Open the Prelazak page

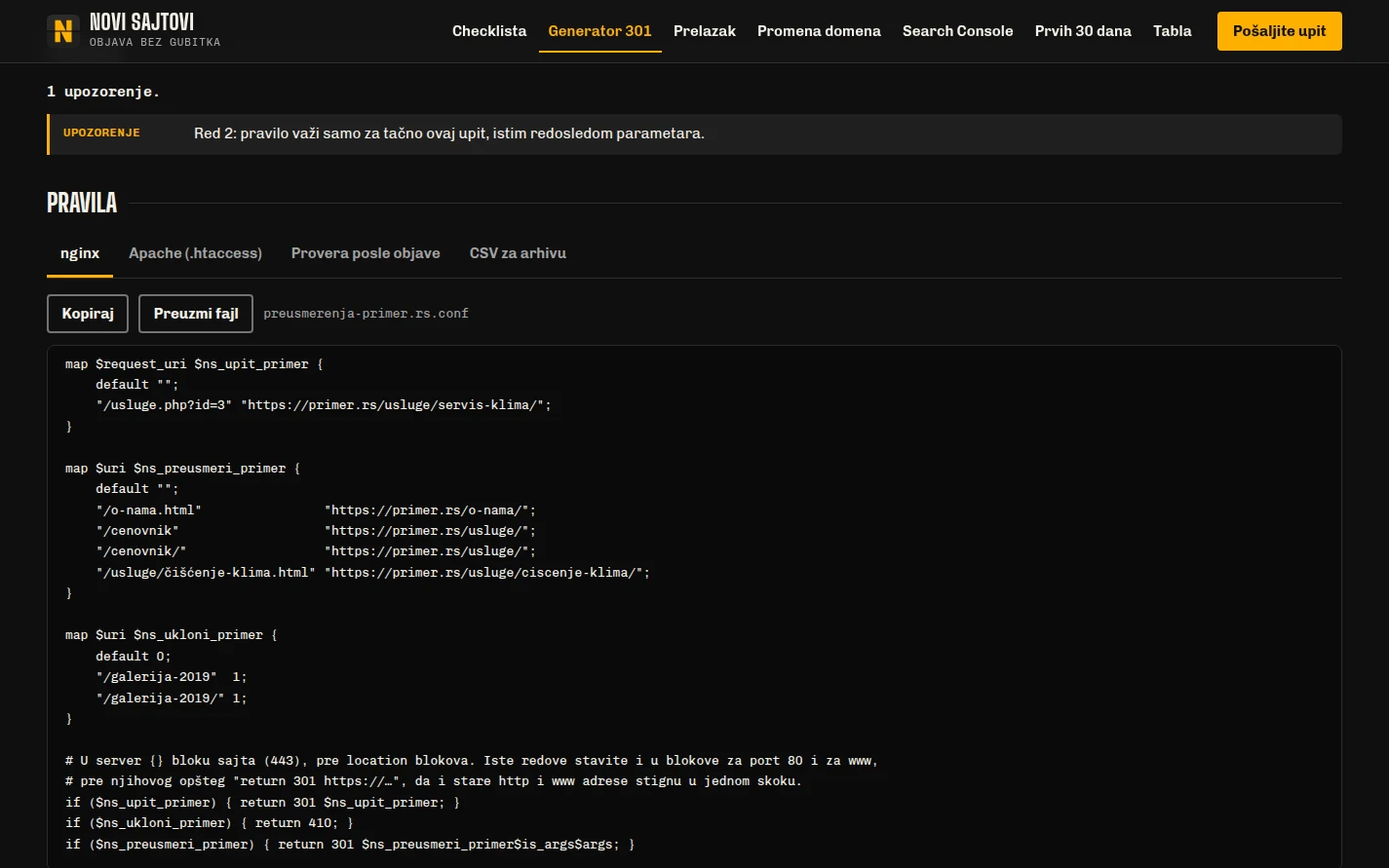tap(705, 31)
